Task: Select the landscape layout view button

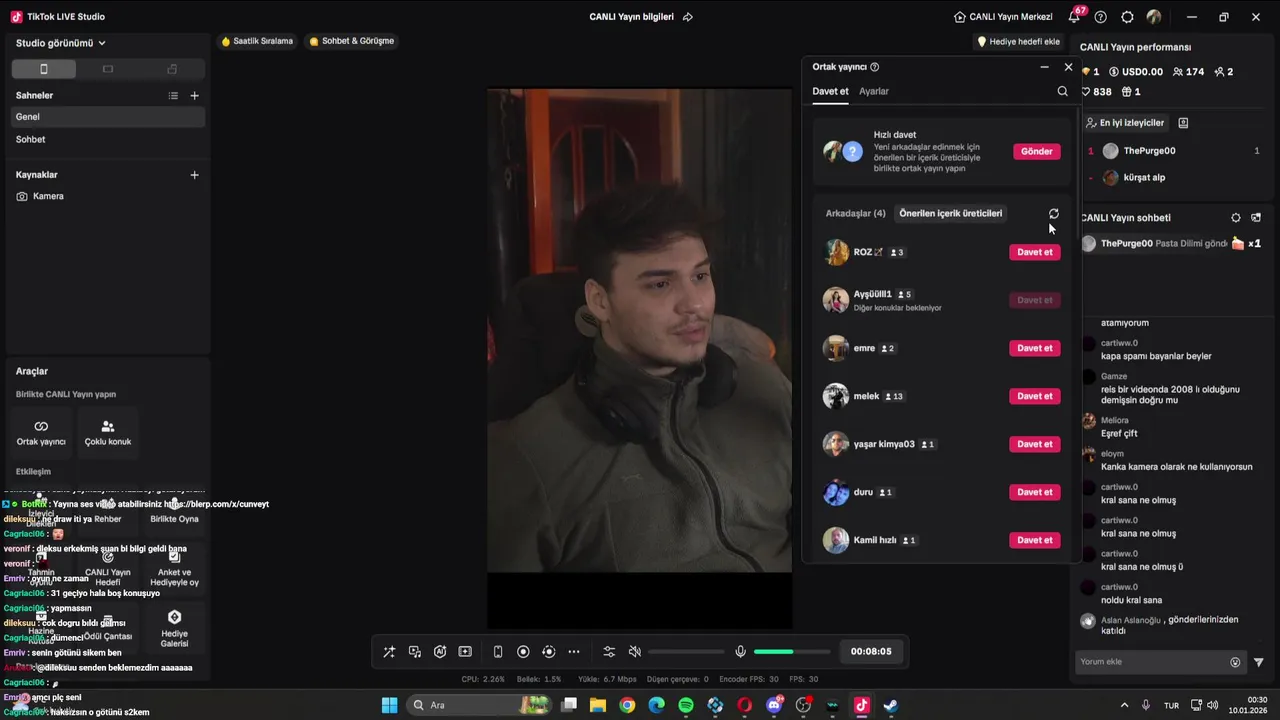Action: pos(108,69)
